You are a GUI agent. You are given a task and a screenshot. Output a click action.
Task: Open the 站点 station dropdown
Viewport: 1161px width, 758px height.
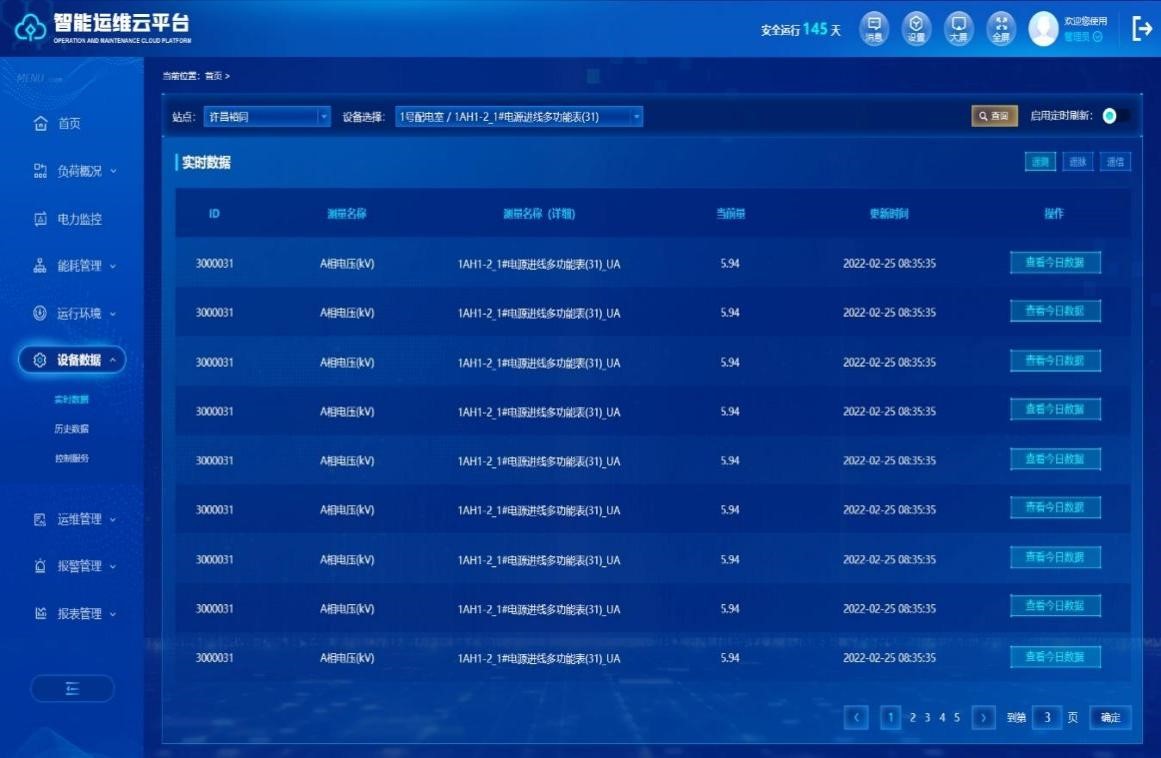(266, 117)
